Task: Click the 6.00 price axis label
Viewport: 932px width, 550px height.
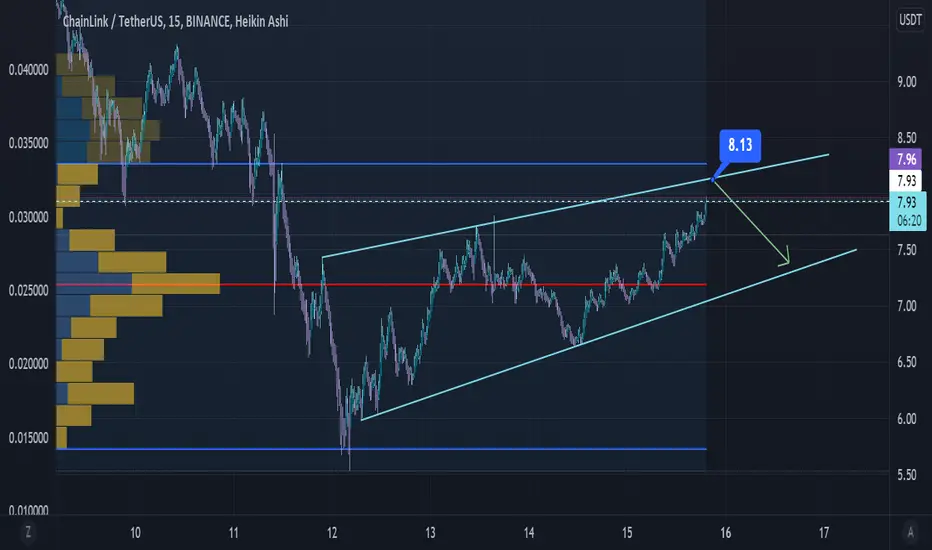Action: 906,419
